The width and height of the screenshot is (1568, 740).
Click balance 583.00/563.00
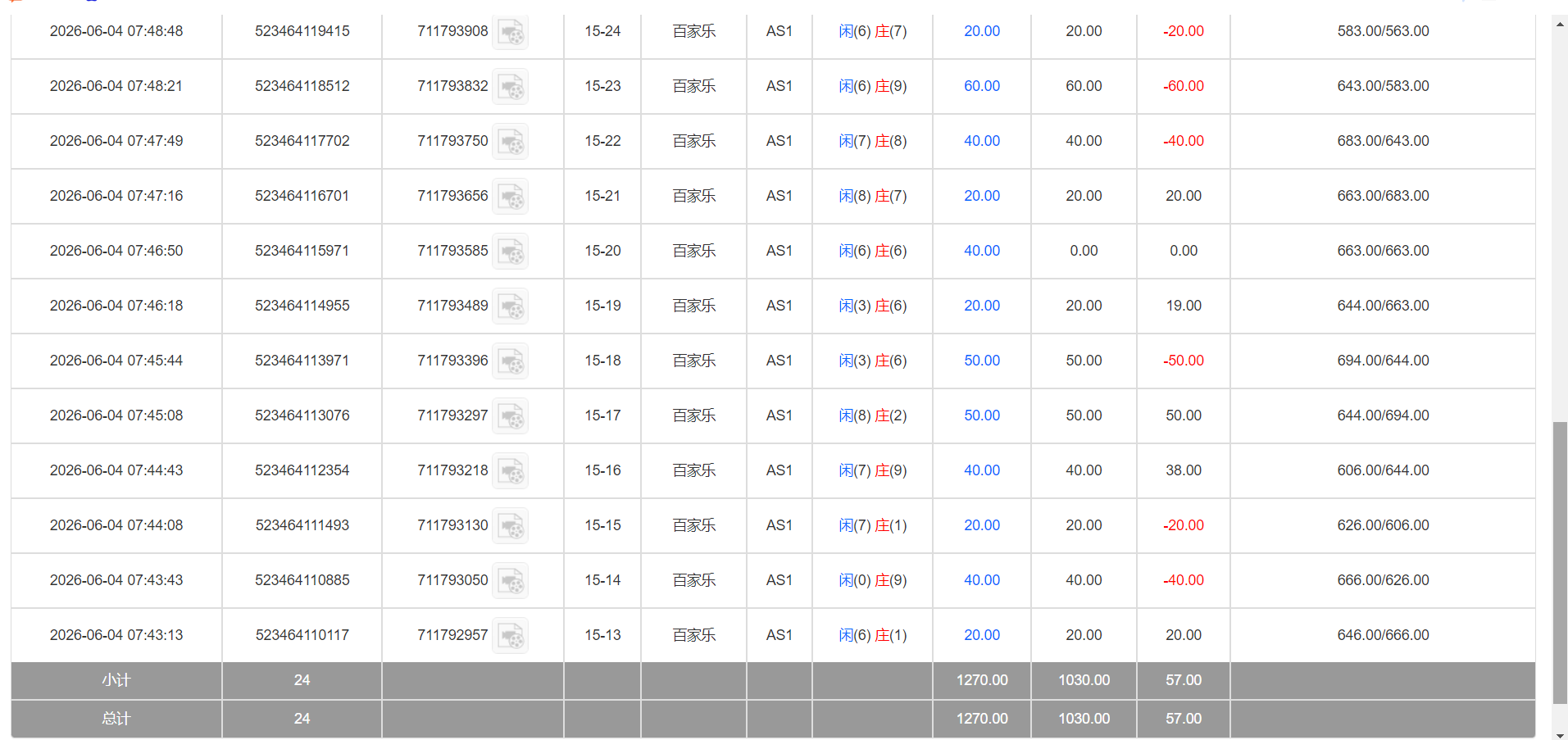tap(1383, 31)
